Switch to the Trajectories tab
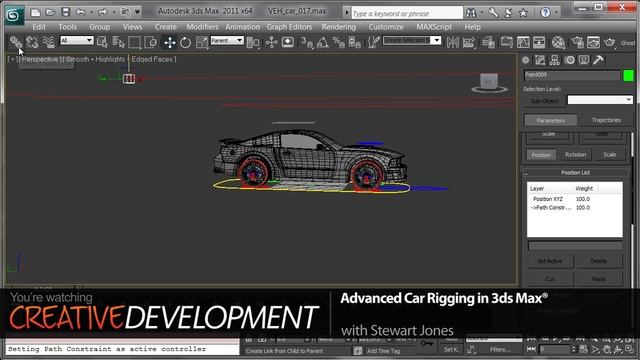 606,120
